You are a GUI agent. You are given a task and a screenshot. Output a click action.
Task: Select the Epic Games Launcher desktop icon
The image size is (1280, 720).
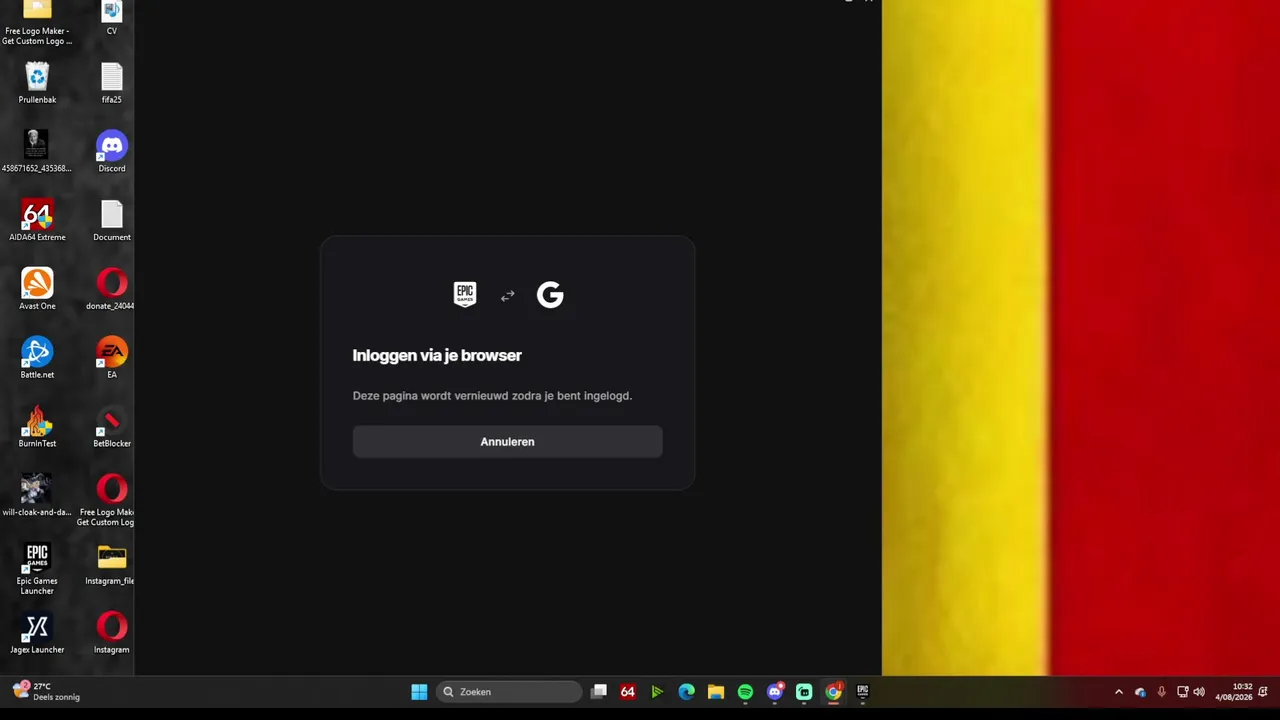(x=37, y=569)
